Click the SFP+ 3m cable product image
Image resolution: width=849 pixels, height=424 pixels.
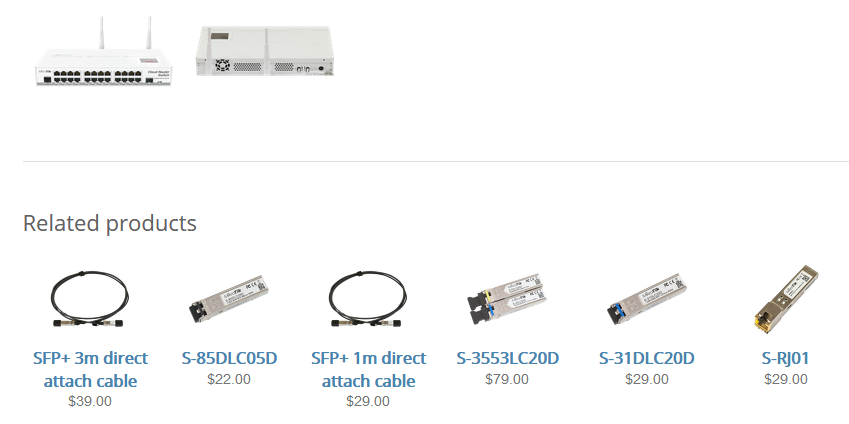(x=90, y=299)
